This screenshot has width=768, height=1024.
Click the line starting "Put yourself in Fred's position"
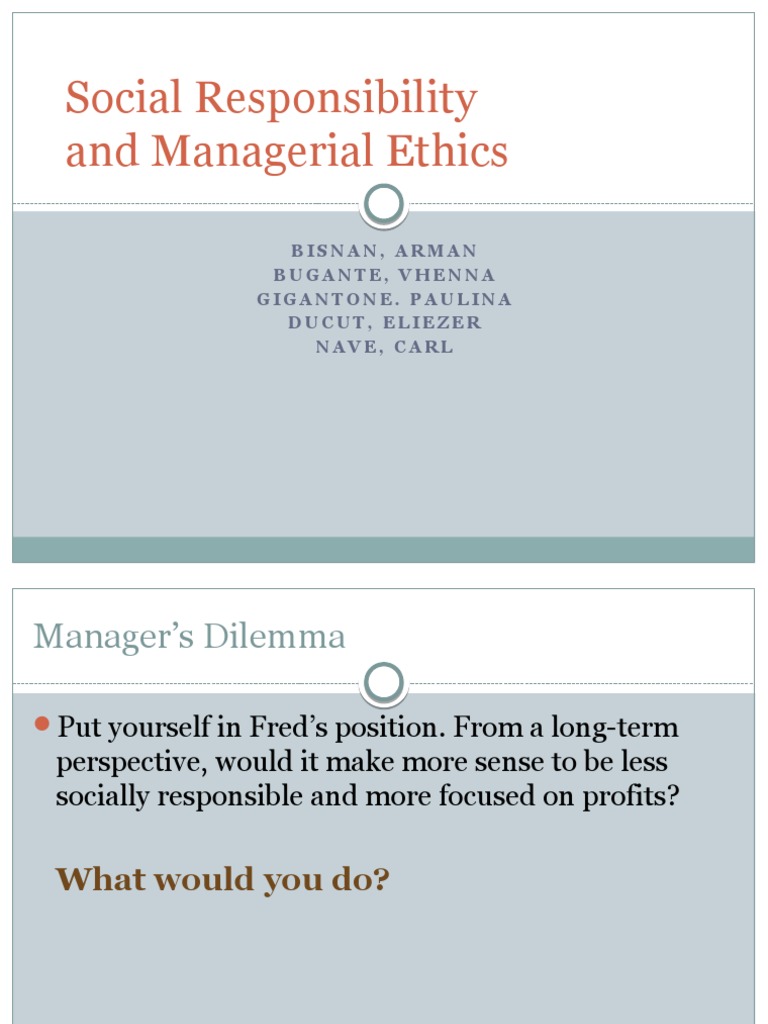tap(367, 728)
